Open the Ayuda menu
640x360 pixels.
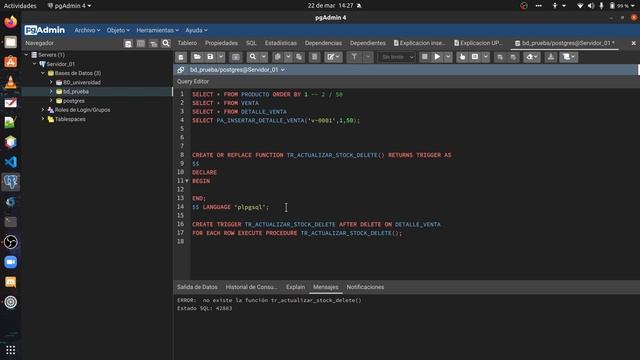[196, 30]
